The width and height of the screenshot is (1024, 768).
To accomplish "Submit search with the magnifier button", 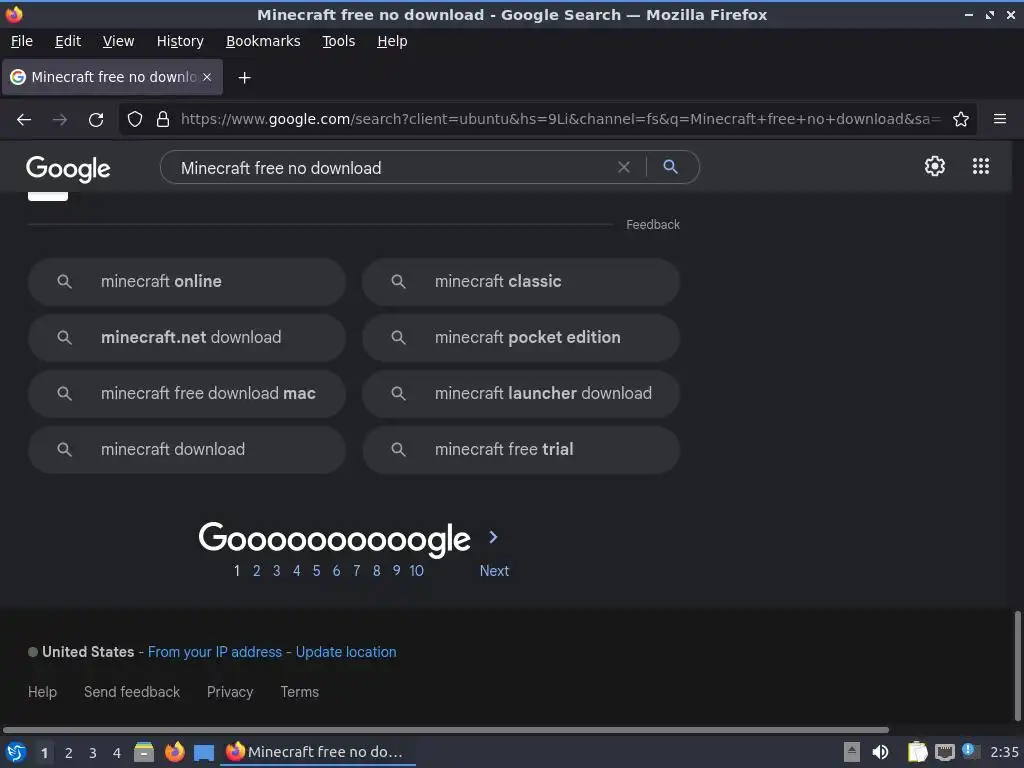I will [x=670, y=167].
